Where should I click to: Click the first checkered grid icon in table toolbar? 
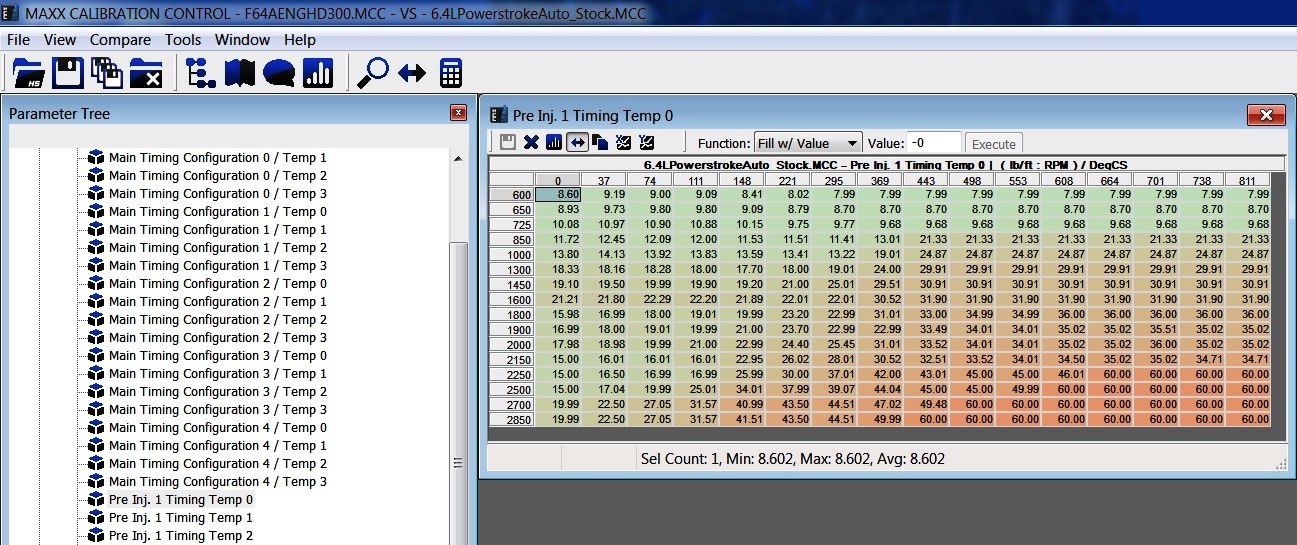[623, 142]
